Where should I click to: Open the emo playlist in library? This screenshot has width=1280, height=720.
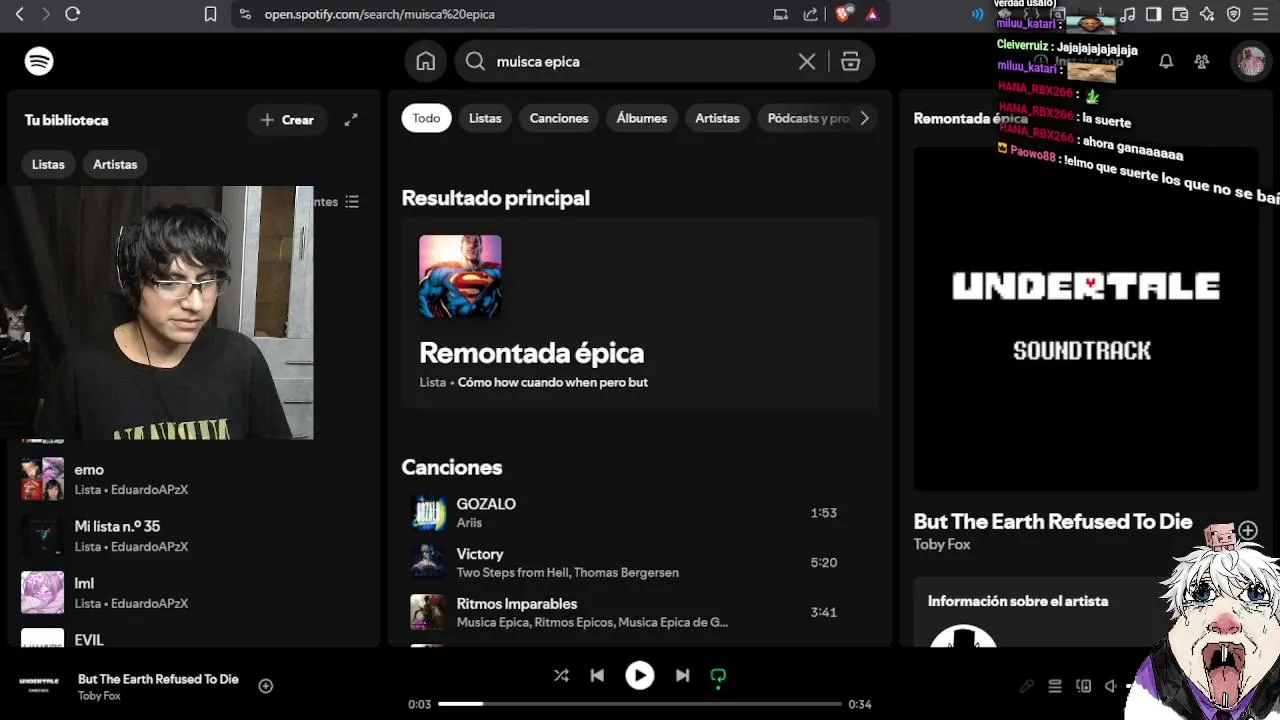coord(194,479)
